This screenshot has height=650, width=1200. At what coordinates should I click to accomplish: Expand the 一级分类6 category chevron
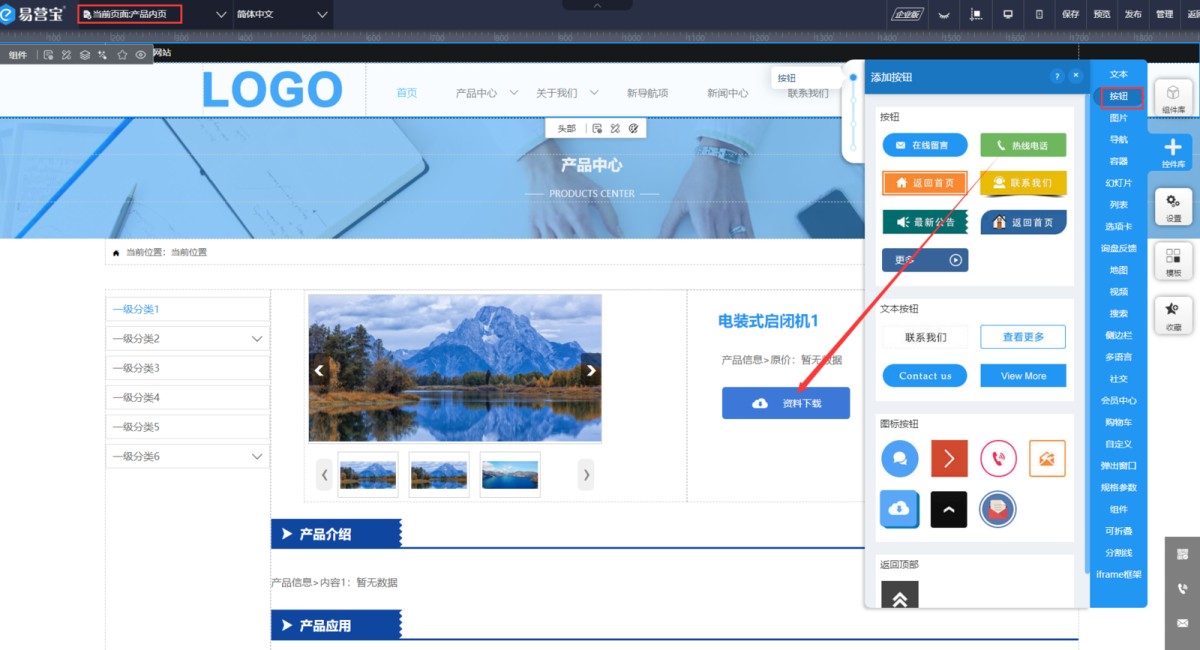[x=257, y=456]
